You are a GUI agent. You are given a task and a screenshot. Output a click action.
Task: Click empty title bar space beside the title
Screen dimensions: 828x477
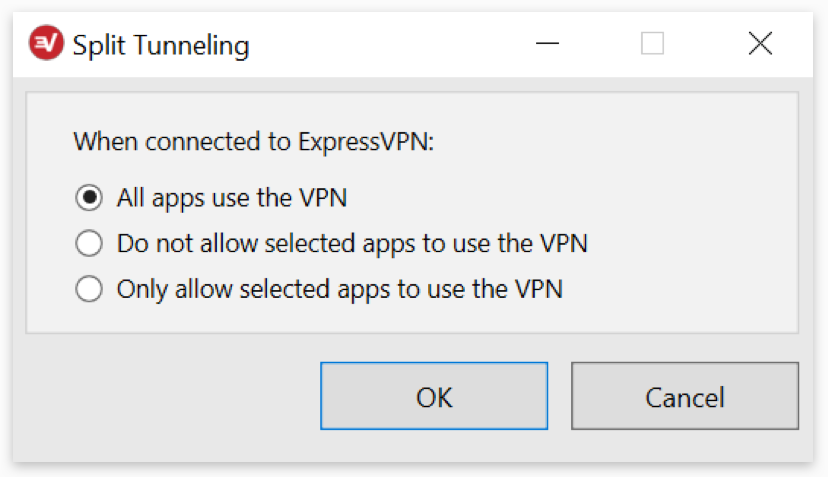[391, 44]
